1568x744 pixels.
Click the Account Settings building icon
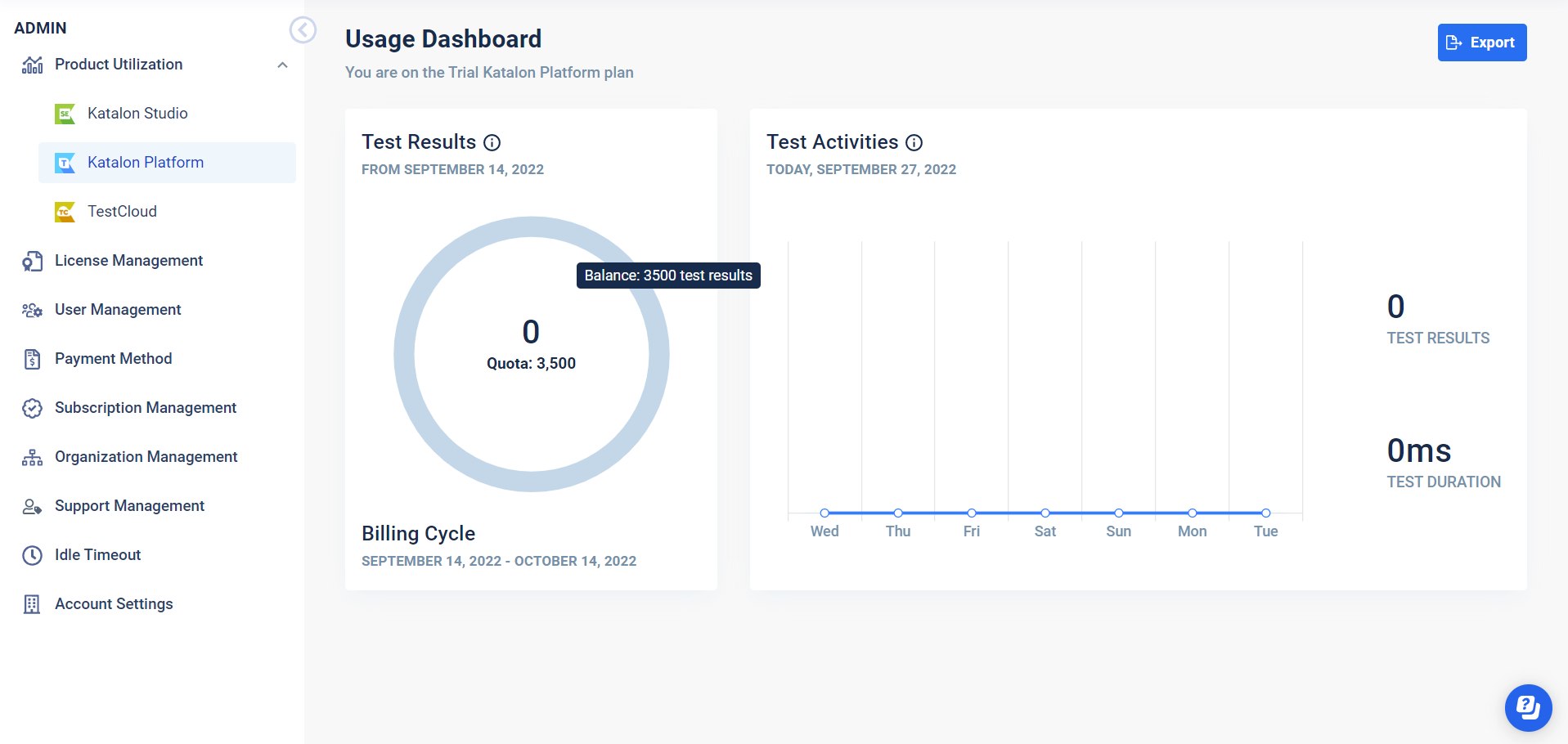(x=32, y=604)
